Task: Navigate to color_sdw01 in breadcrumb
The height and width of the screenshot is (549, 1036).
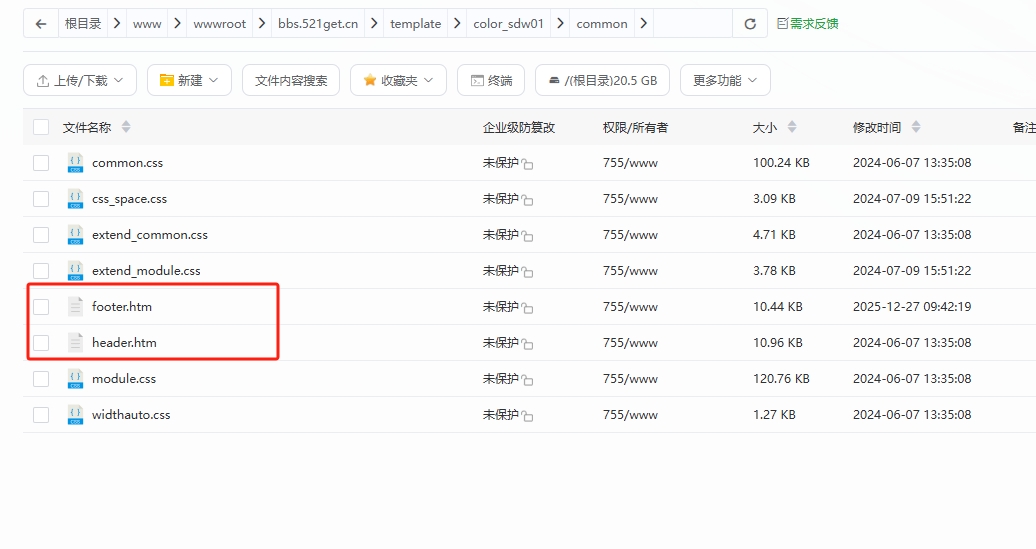Action: coord(509,24)
